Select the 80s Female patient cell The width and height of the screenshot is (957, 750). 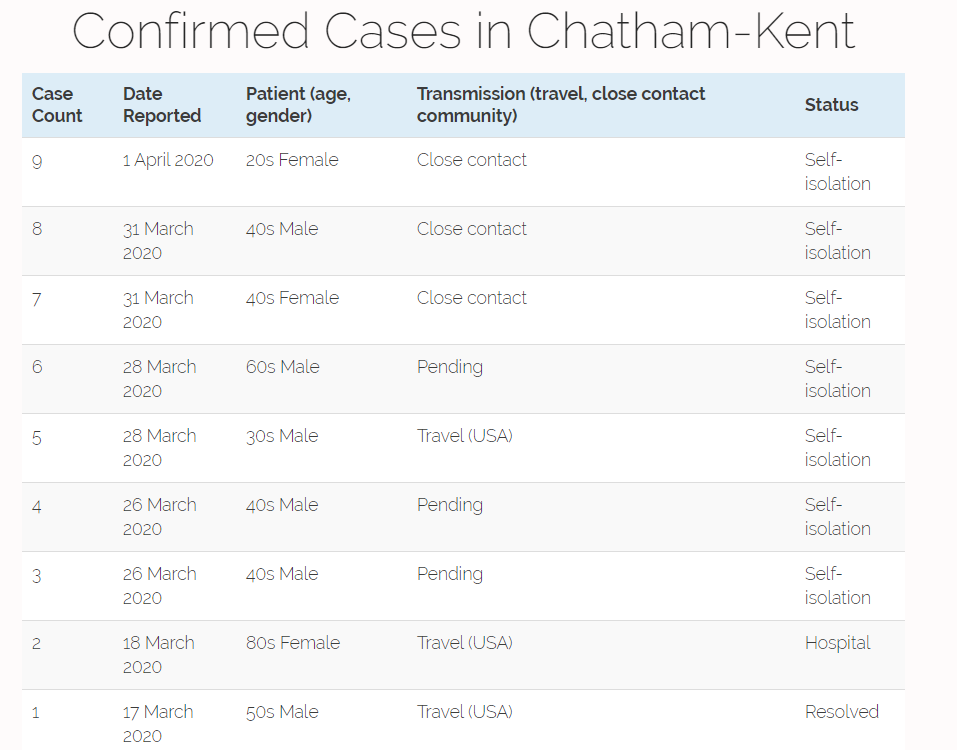pyautogui.click(x=293, y=643)
